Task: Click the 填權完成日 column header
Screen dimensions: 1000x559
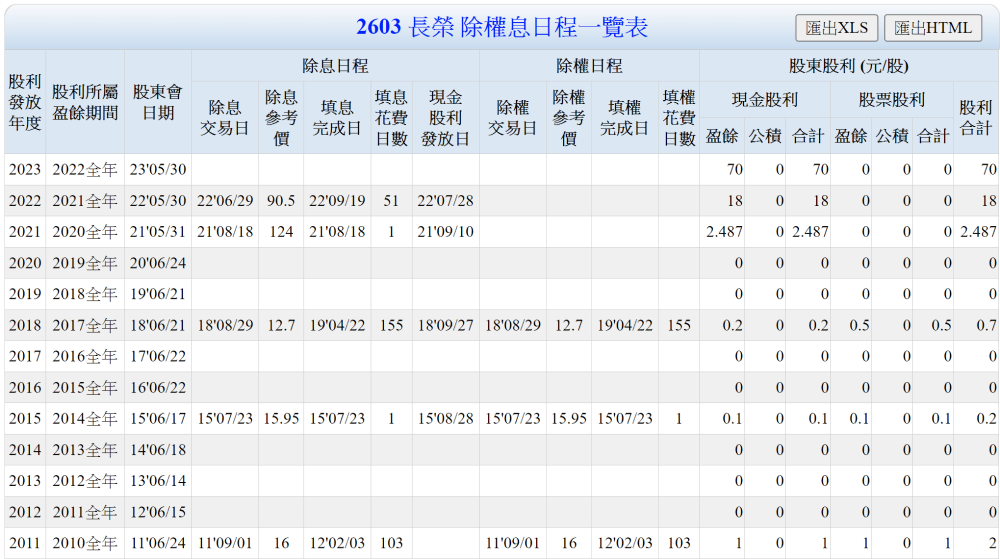Action: (624, 117)
